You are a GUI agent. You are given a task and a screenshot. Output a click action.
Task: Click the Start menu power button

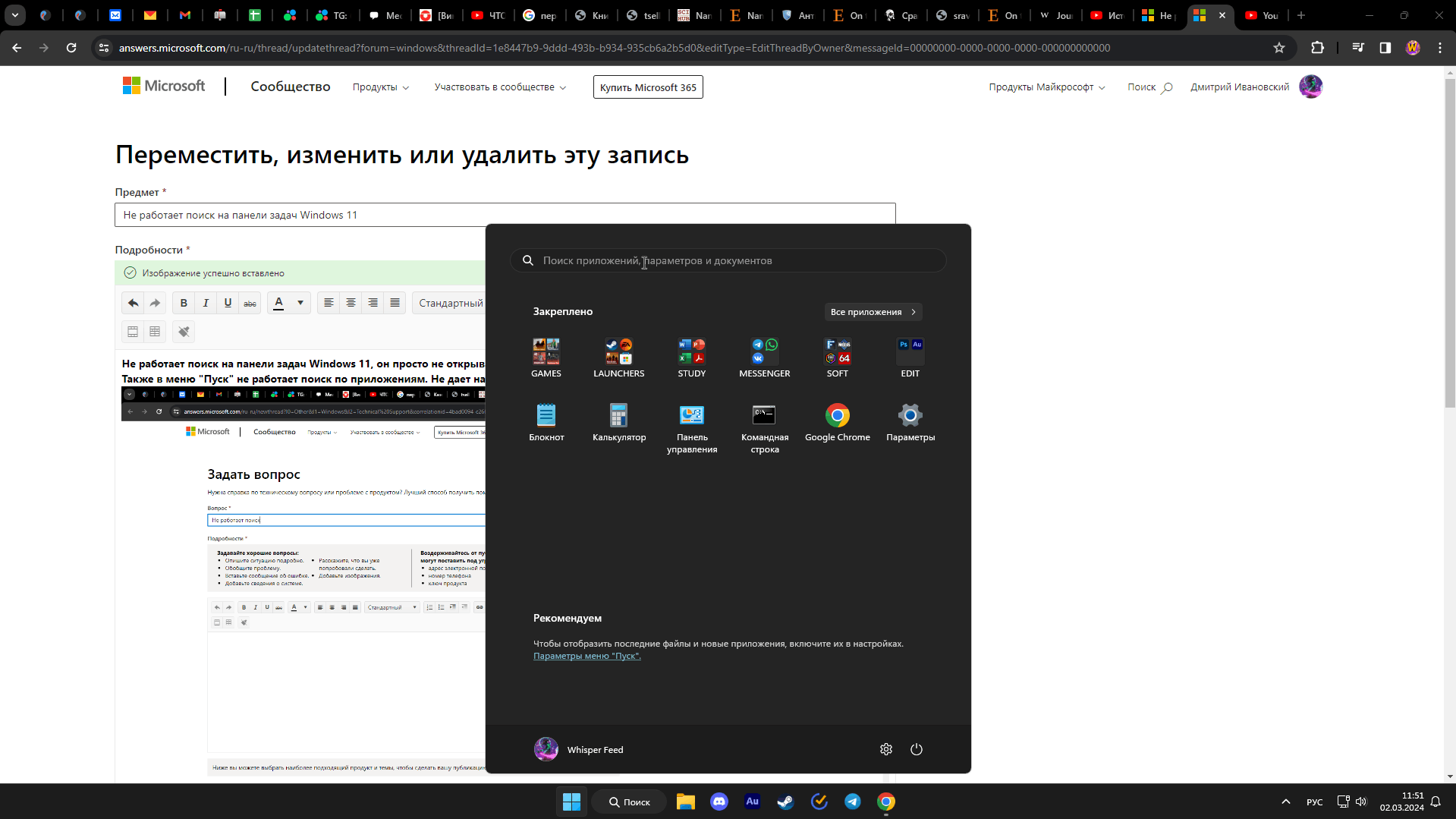pyautogui.click(x=916, y=749)
